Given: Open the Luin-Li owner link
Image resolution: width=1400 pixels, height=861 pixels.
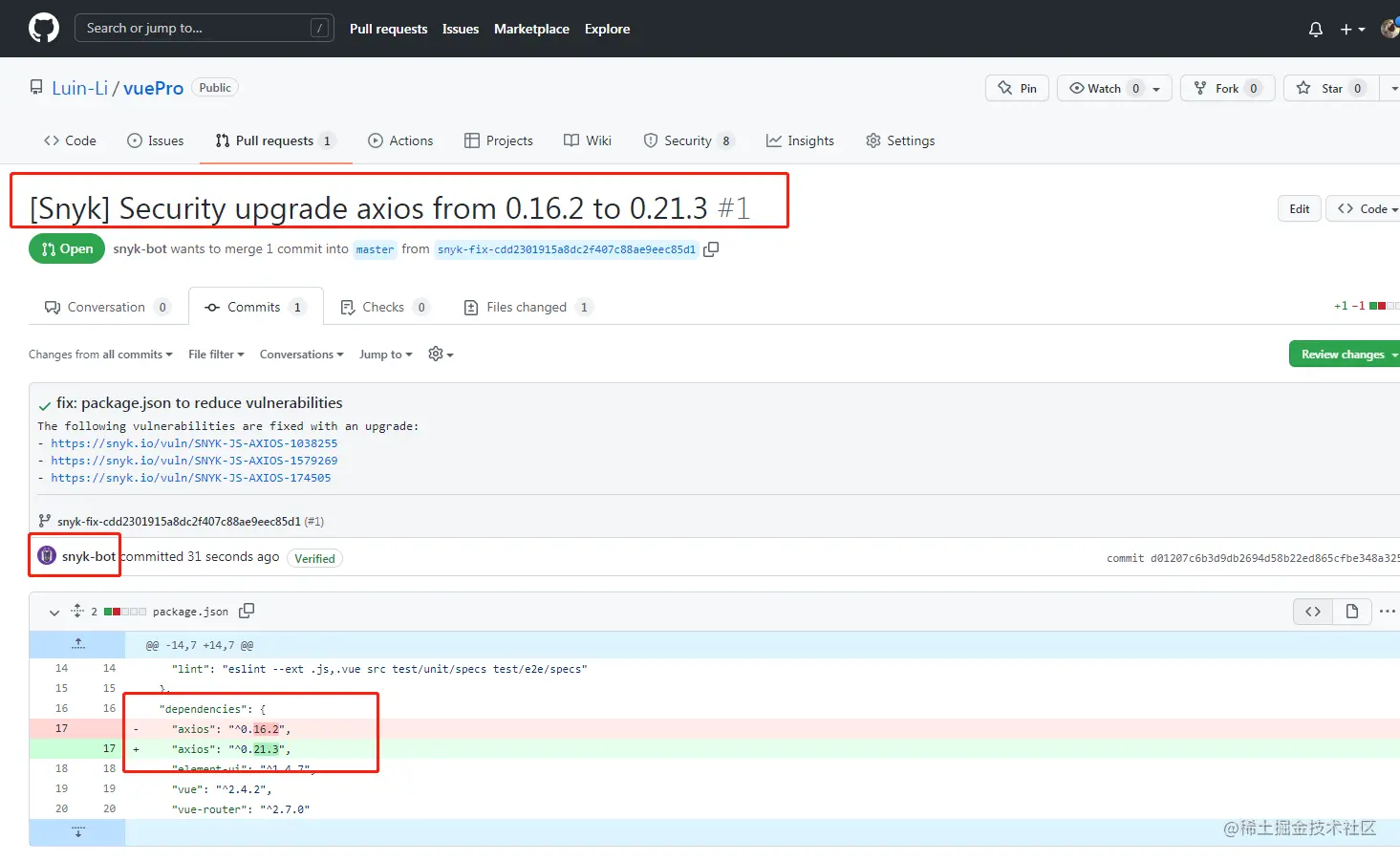Looking at the screenshot, I should (79, 88).
